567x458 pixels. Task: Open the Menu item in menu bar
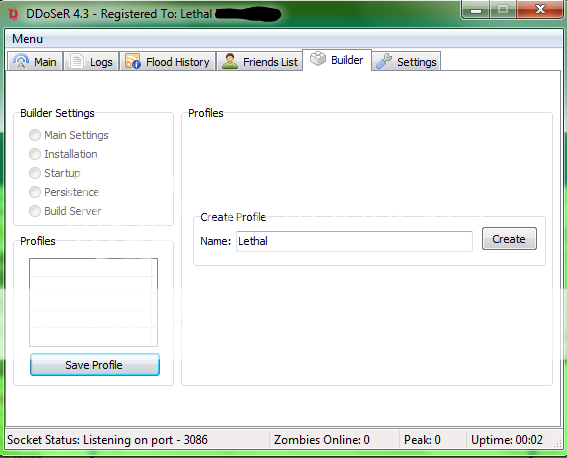[27, 39]
